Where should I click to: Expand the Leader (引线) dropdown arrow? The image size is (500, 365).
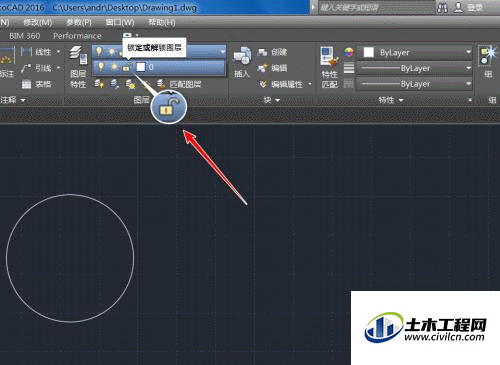(x=59, y=68)
